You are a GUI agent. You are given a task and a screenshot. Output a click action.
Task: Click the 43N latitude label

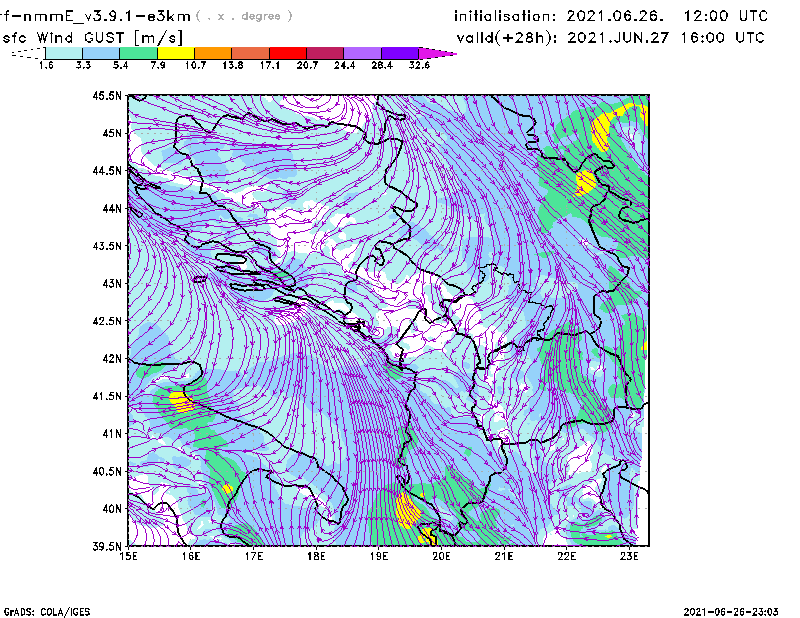point(112,283)
